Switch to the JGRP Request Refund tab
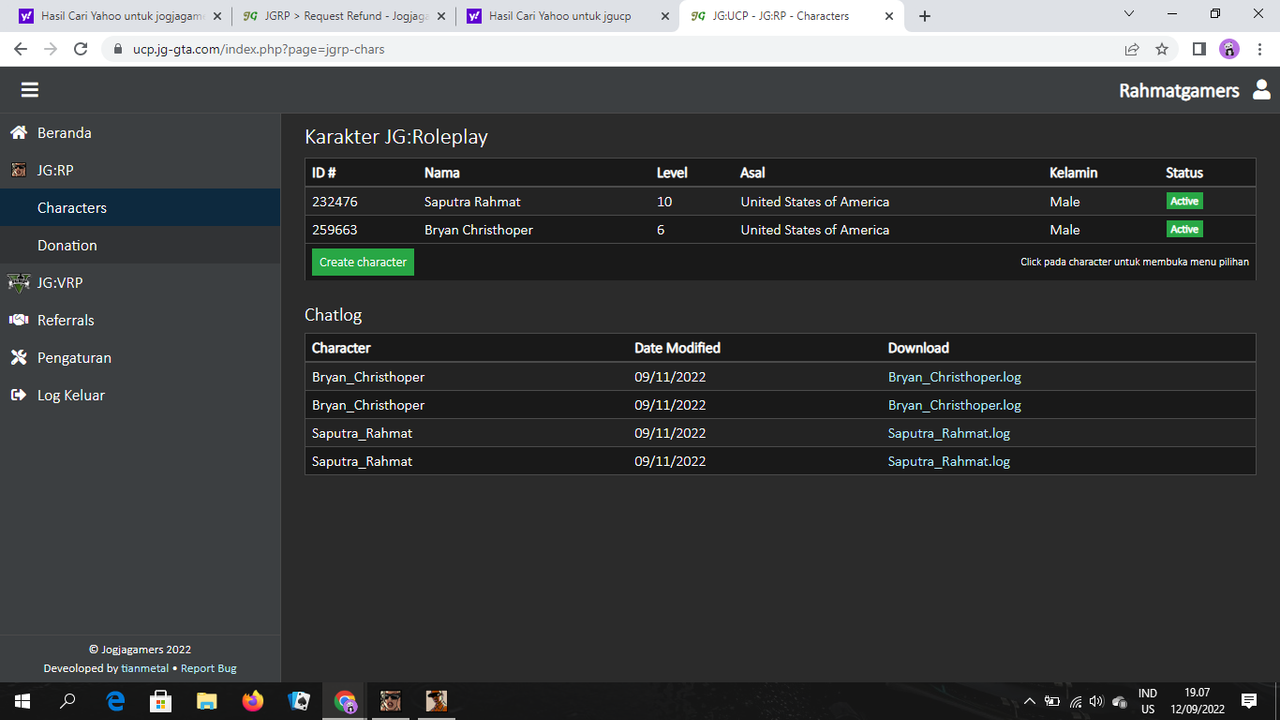This screenshot has width=1280, height=720. tap(343, 16)
